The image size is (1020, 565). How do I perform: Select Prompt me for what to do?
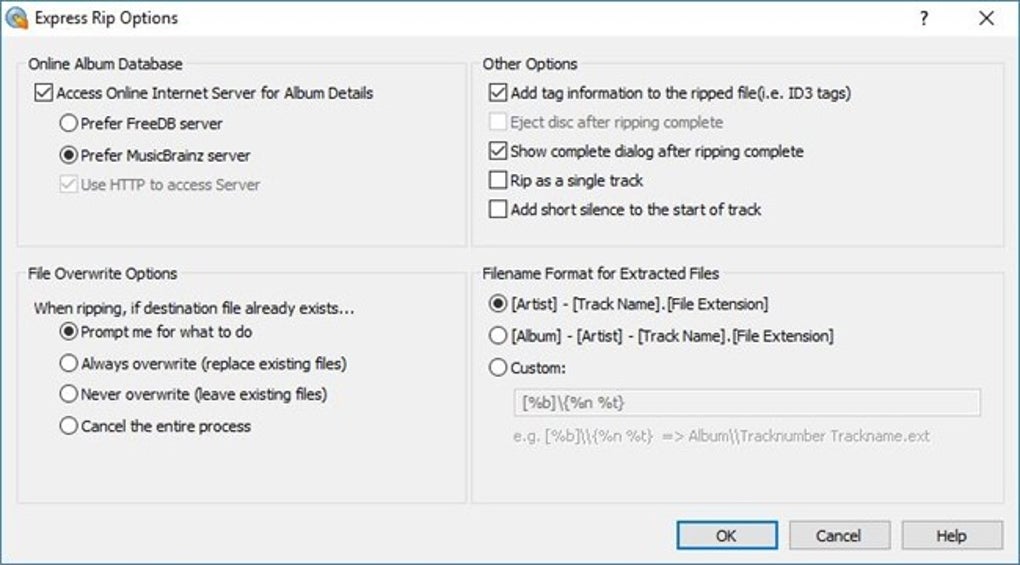(x=68, y=332)
